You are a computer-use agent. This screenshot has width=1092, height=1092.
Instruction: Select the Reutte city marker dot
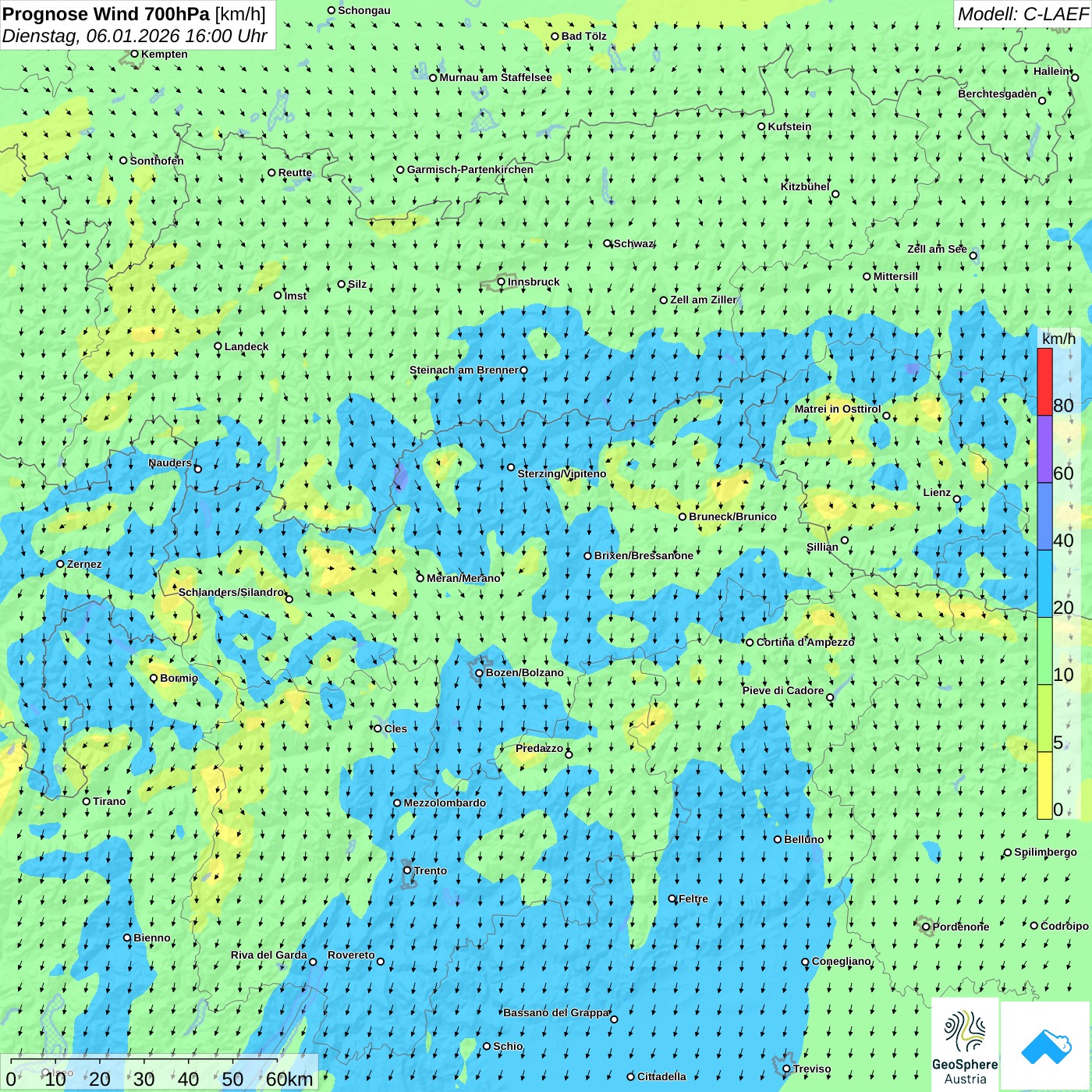click(x=271, y=172)
